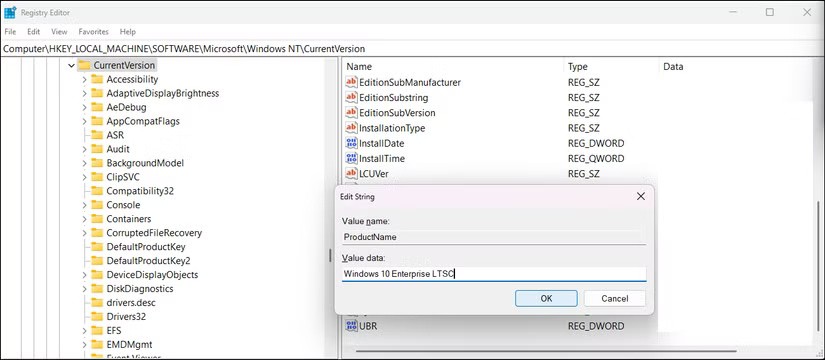Select the EditionSubstring string value icon

pos(351,97)
